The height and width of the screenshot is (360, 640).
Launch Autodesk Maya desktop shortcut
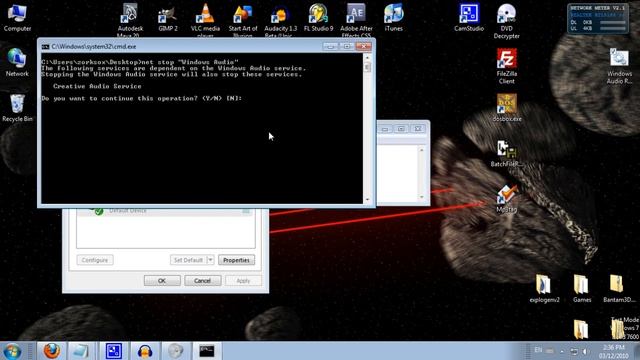click(130, 20)
